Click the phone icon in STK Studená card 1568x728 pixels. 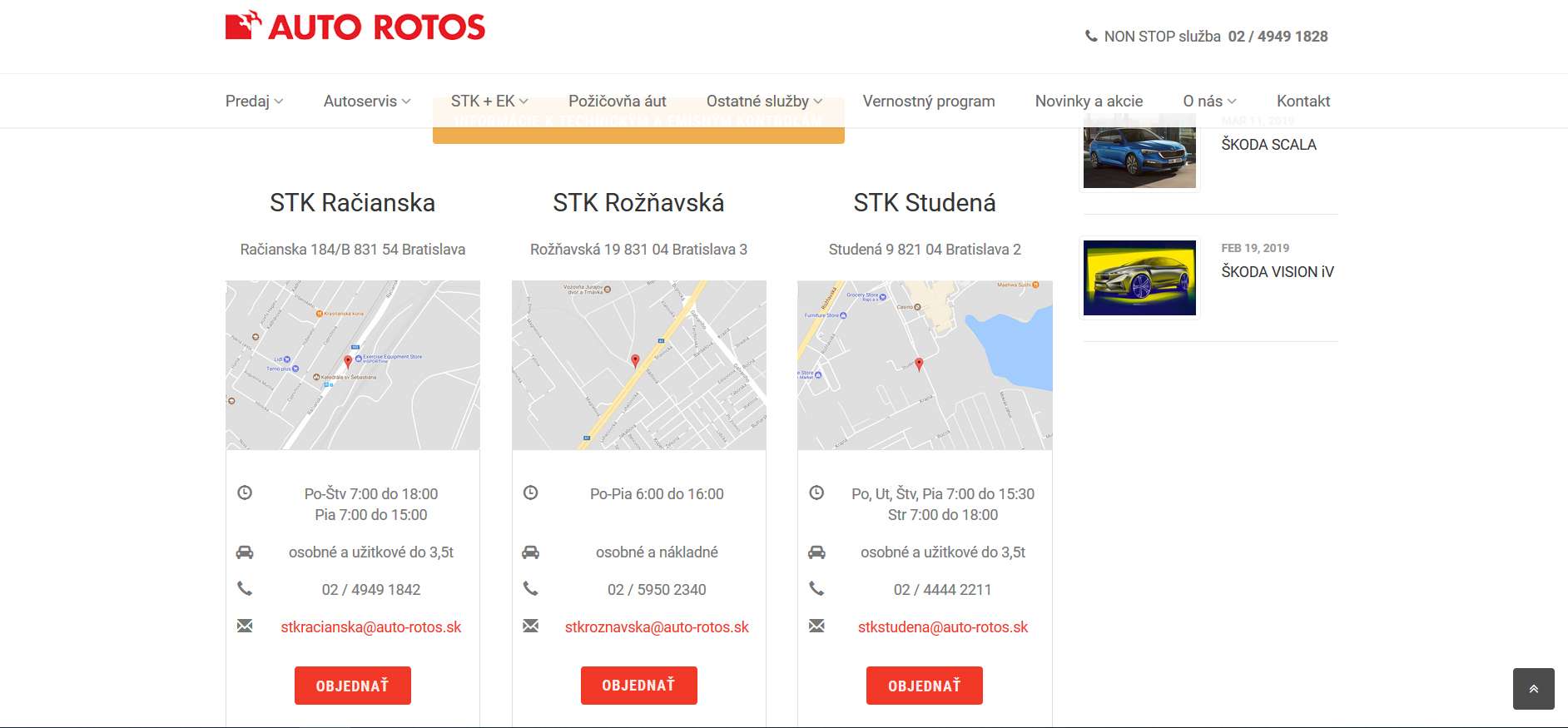click(x=816, y=588)
